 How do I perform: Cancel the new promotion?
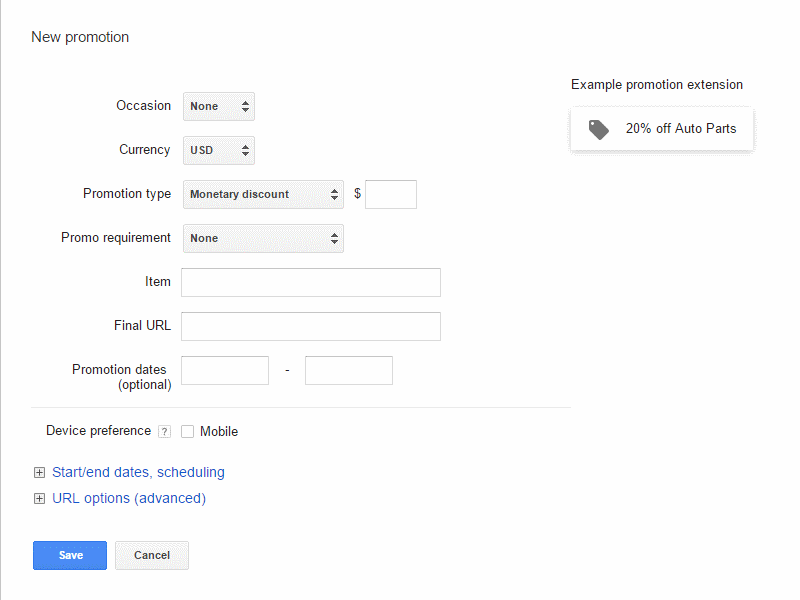pos(152,555)
